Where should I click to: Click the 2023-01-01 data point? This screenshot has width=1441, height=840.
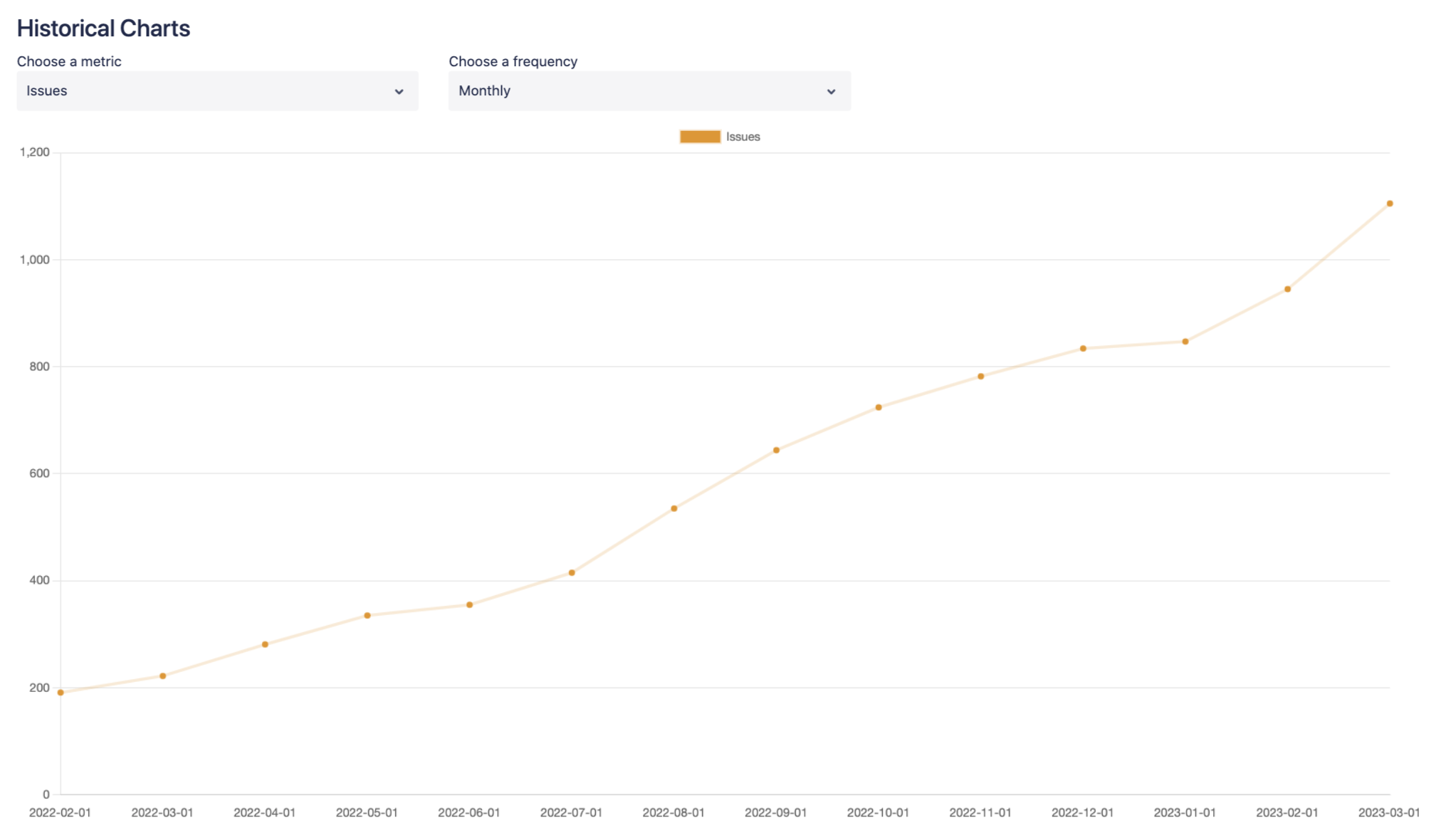tap(1185, 342)
